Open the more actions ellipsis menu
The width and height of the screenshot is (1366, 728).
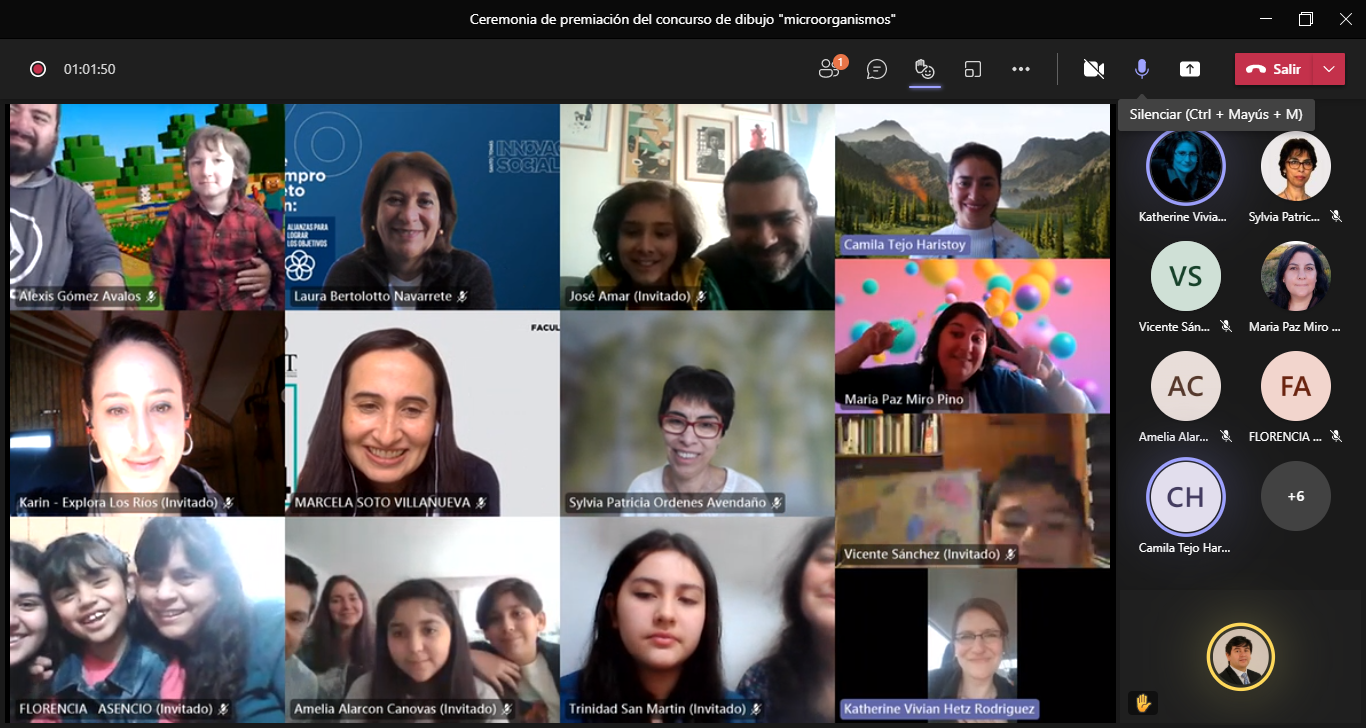1021,69
